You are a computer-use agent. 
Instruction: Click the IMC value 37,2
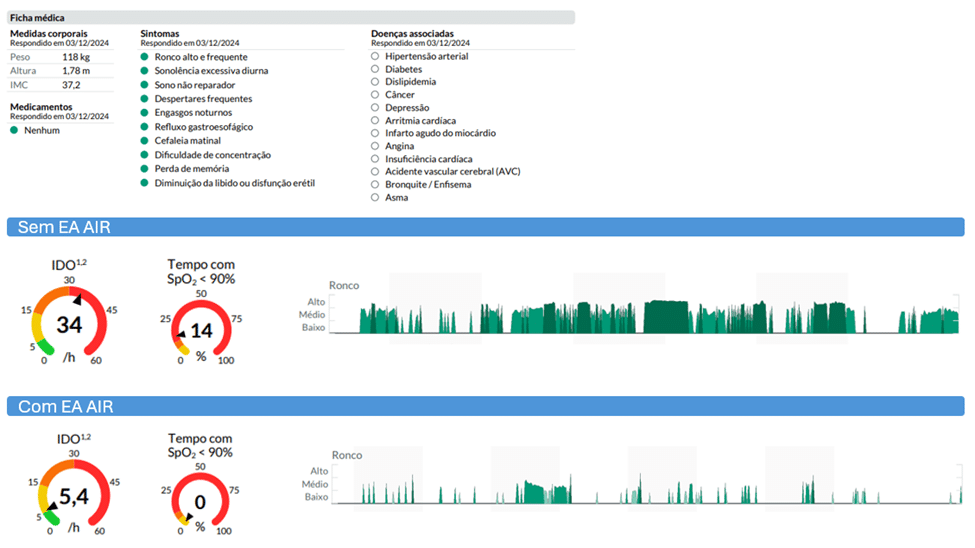click(x=71, y=85)
